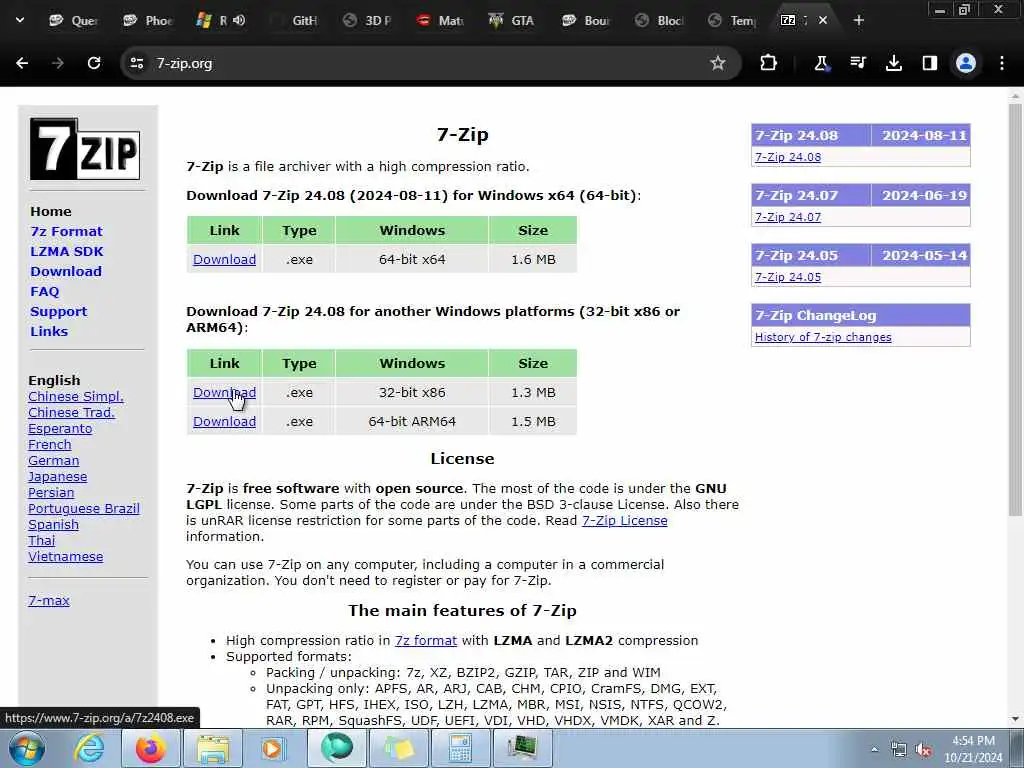1024x768 pixels.
Task: Open the browser extensions puzzle icon
Action: pos(769,63)
